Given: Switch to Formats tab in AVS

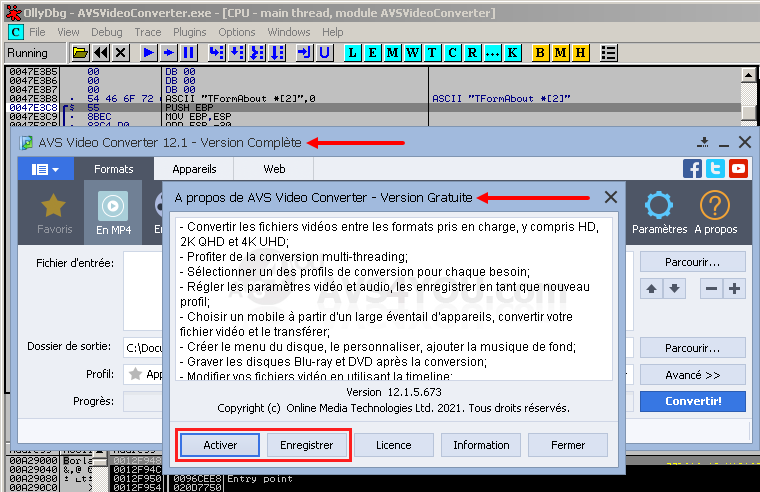Looking at the screenshot, I should (114, 169).
